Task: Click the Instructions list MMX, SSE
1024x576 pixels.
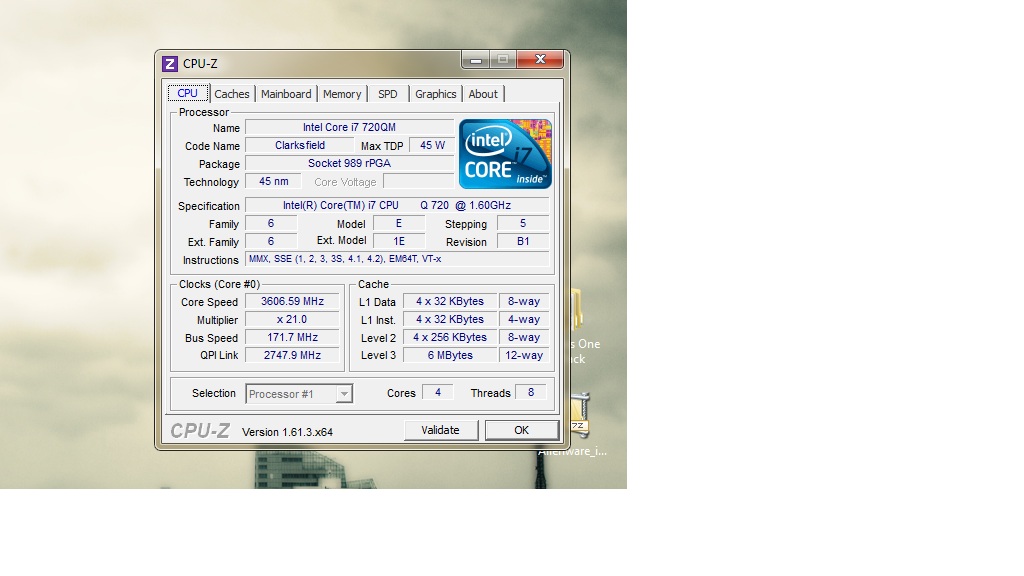Action: pyautogui.click(x=397, y=259)
